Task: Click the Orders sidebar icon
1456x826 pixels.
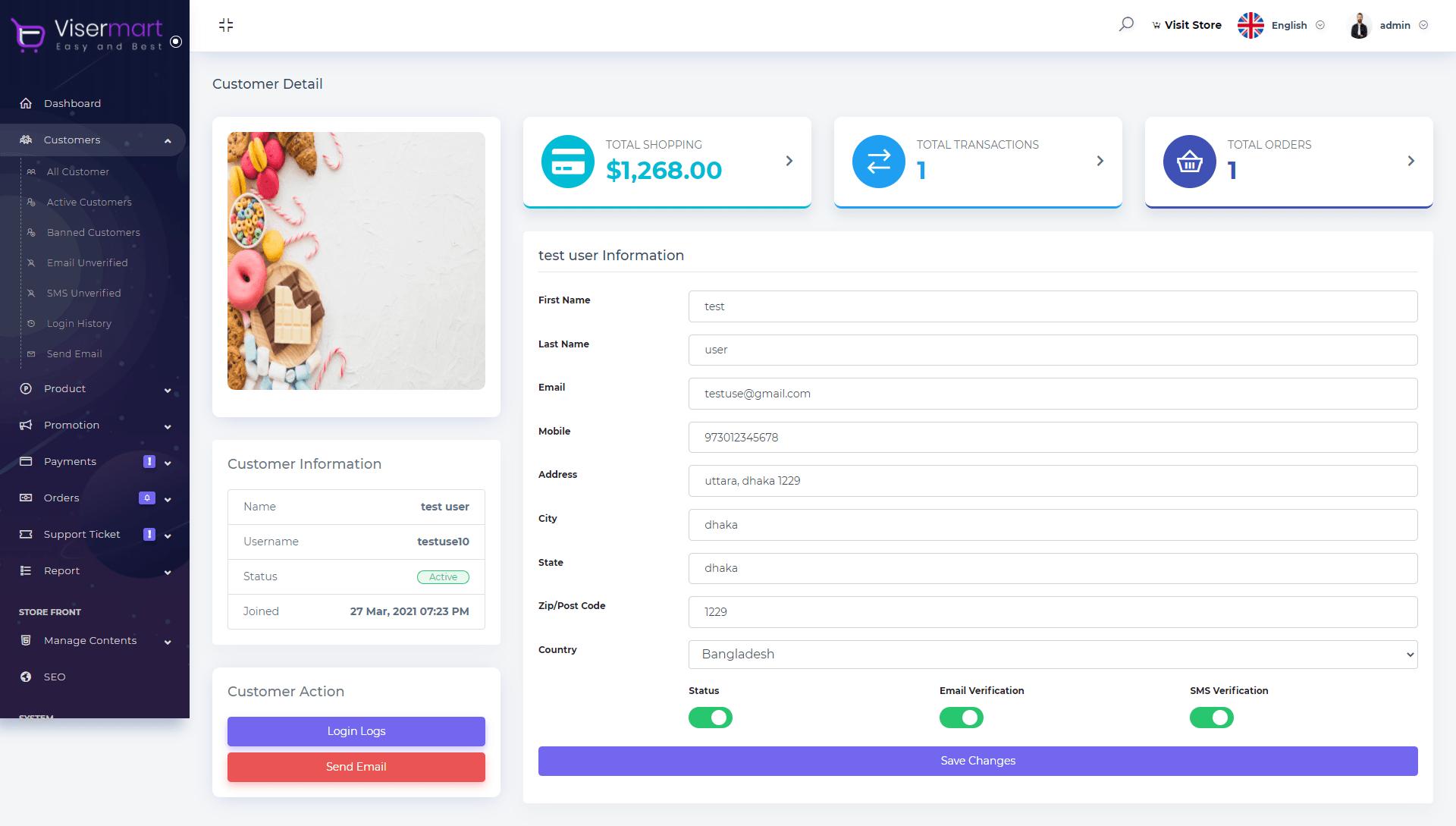Action: pos(27,496)
